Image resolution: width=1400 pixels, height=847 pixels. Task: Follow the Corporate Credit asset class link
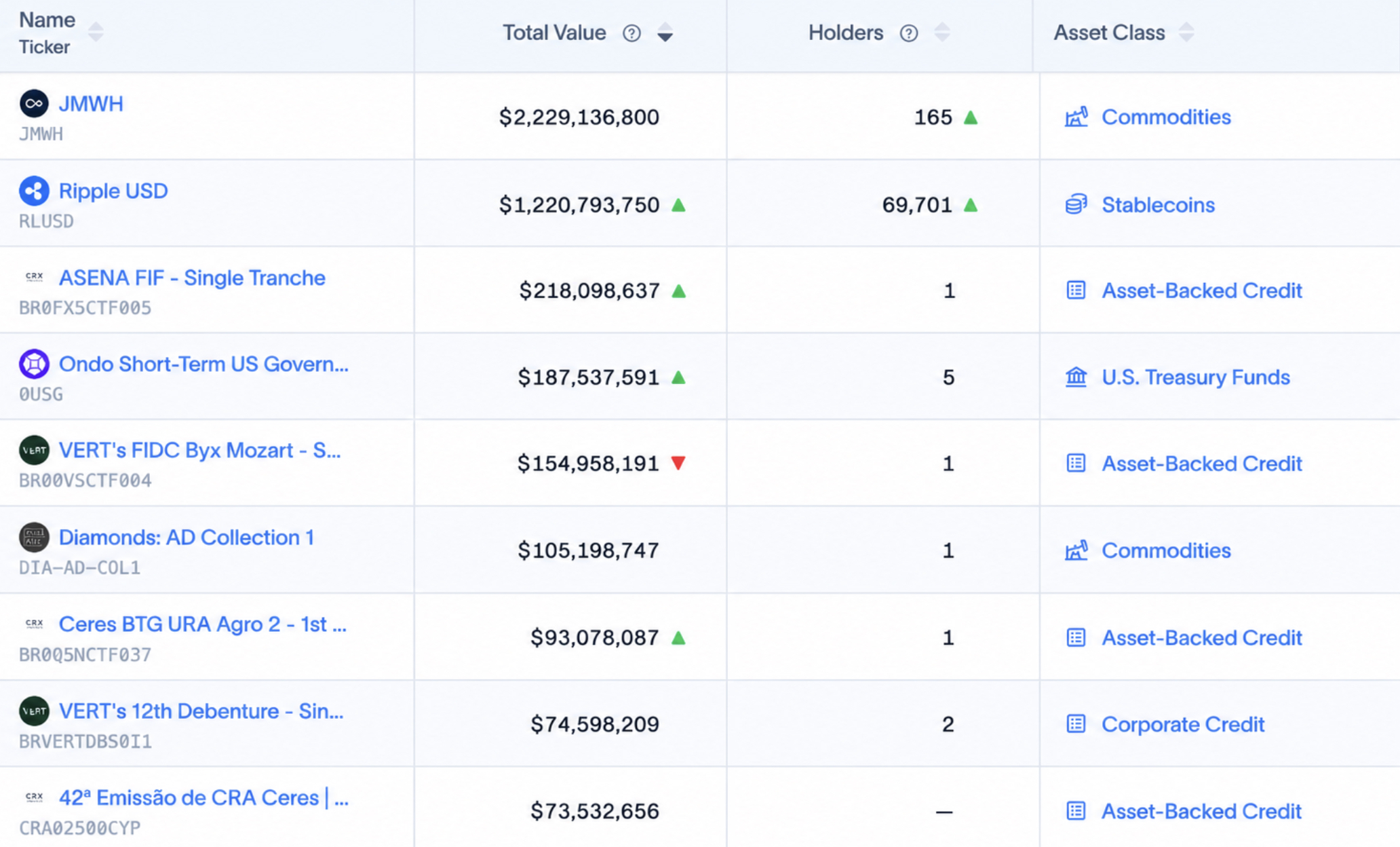[x=1183, y=724]
